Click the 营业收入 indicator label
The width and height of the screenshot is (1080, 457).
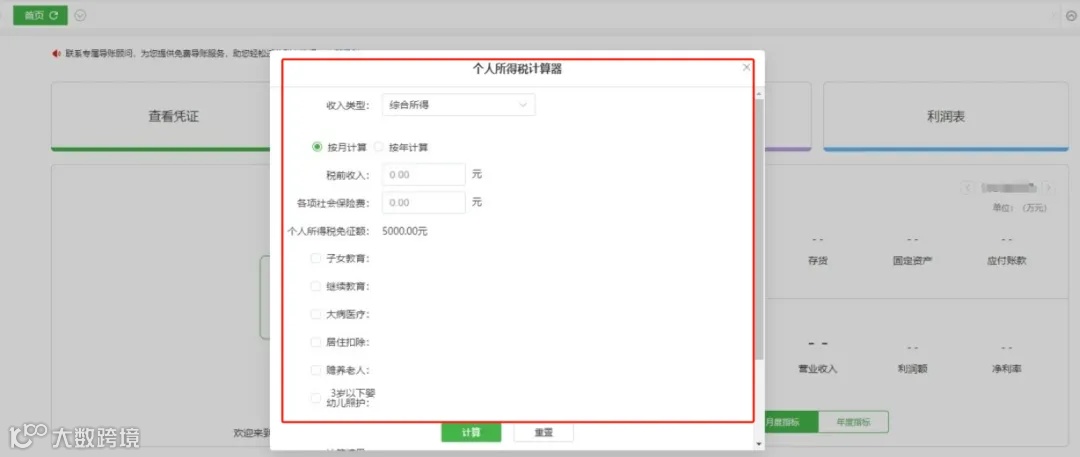pos(818,369)
